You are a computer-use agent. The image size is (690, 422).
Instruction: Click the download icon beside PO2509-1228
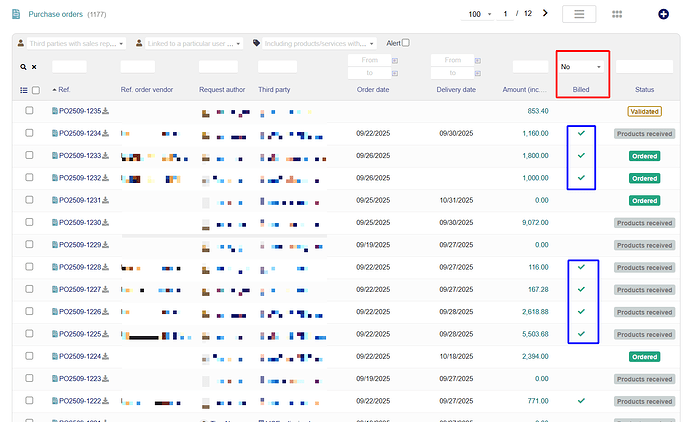coord(106,267)
